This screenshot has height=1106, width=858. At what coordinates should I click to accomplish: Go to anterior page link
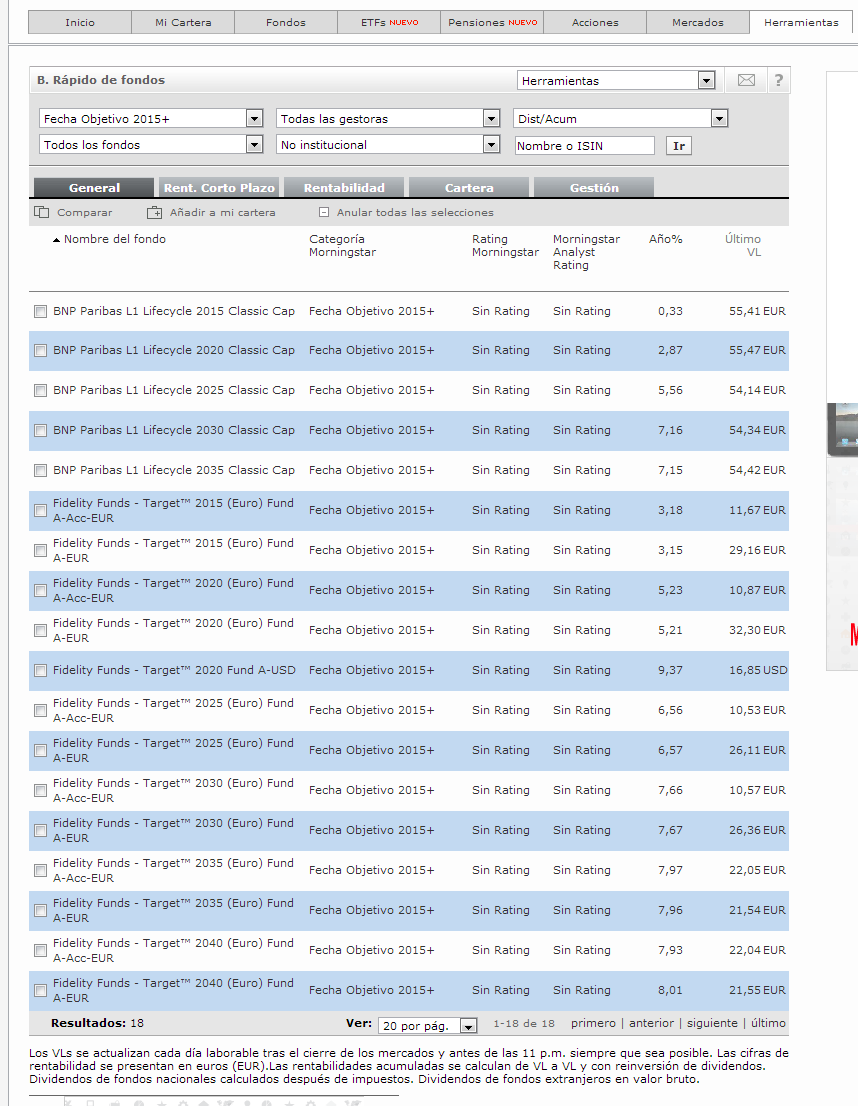pyautogui.click(x=651, y=1023)
